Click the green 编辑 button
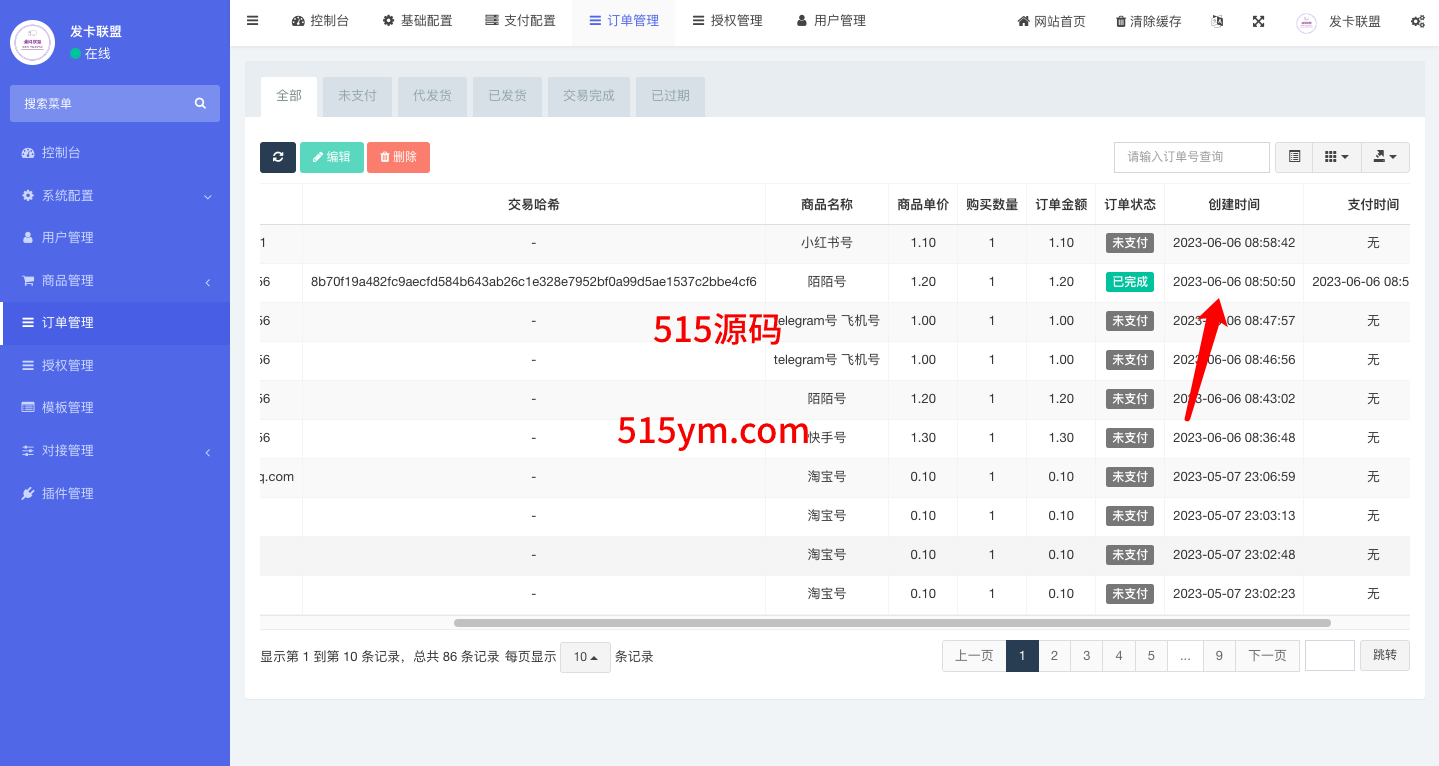 pyautogui.click(x=331, y=157)
